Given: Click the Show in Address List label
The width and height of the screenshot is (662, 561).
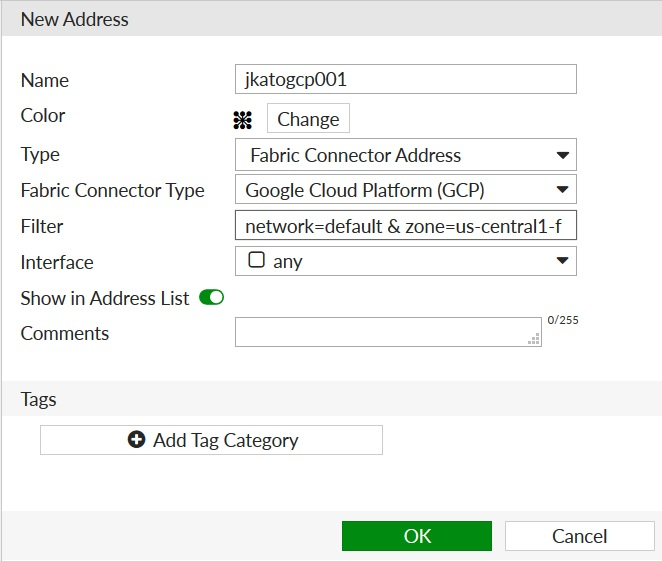Looking at the screenshot, I should pos(105,298).
